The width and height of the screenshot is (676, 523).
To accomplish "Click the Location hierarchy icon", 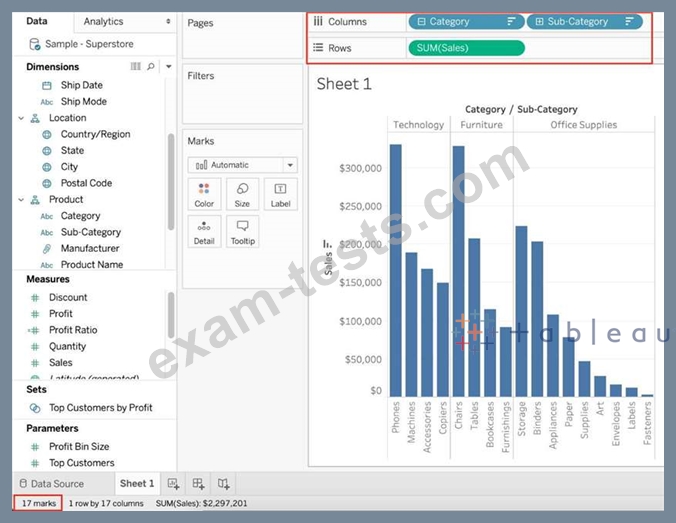I will [x=35, y=118].
